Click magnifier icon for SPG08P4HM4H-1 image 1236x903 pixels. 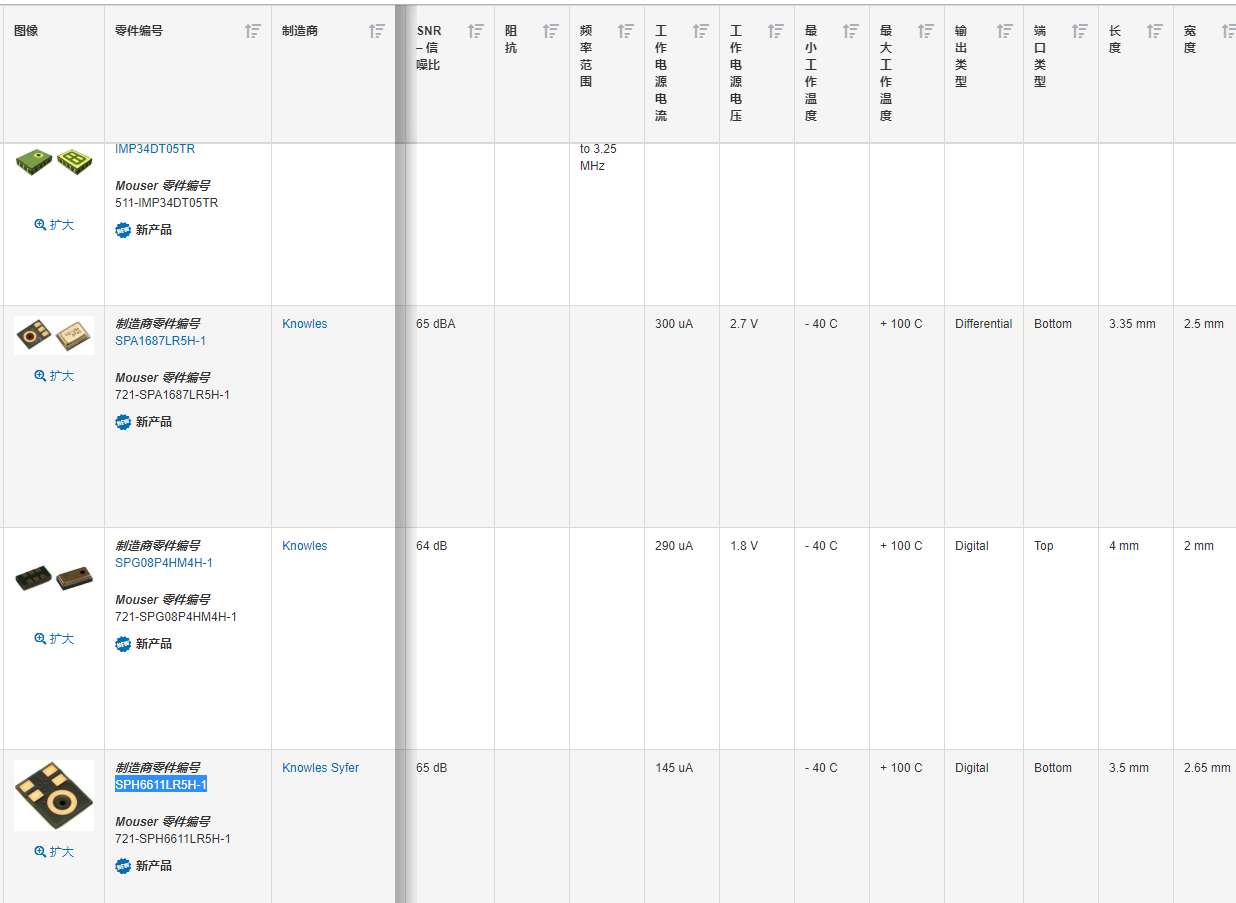pyautogui.click(x=40, y=638)
